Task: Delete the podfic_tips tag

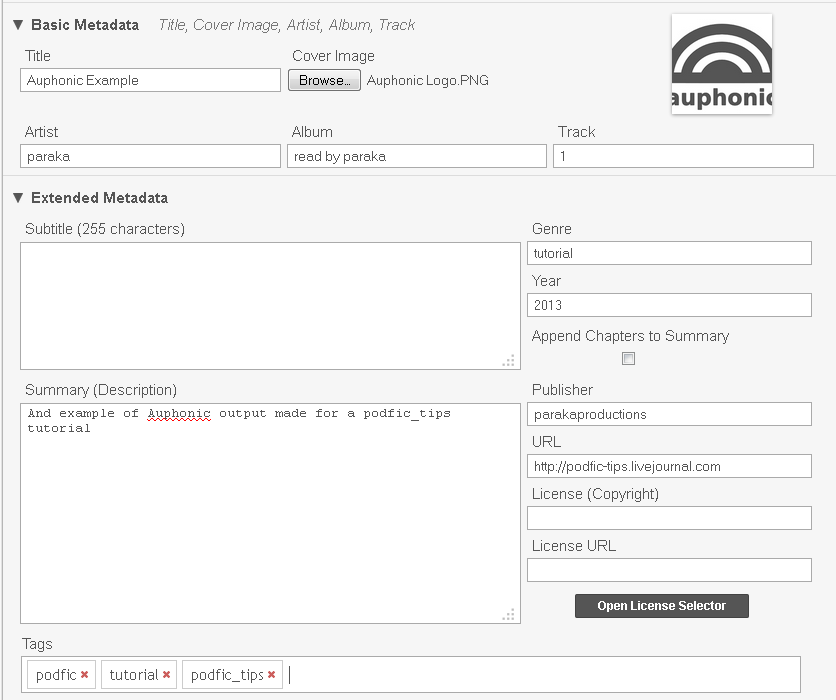Action: pos(271,675)
